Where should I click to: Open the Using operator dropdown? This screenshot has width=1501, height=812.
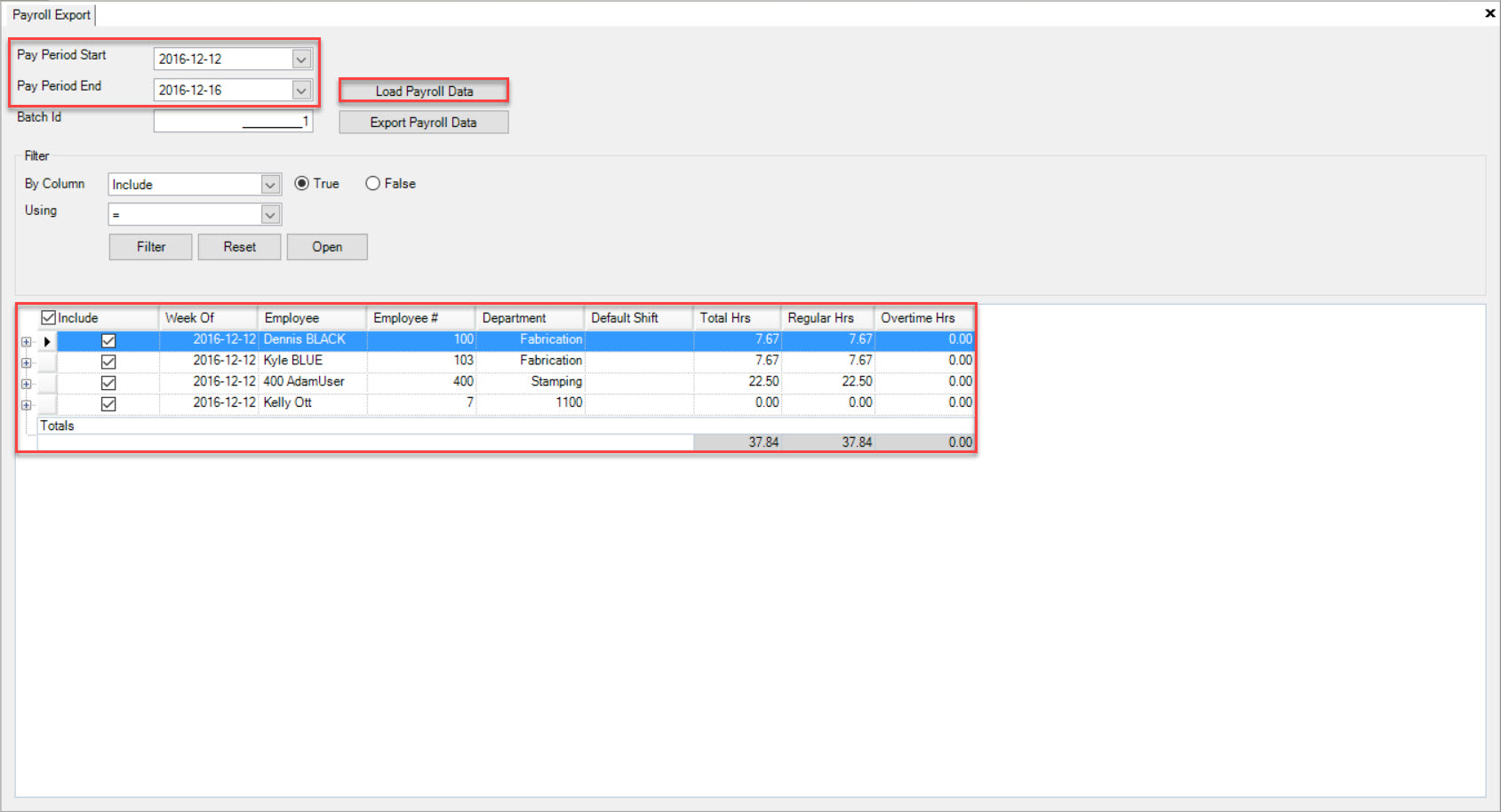click(270, 214)
